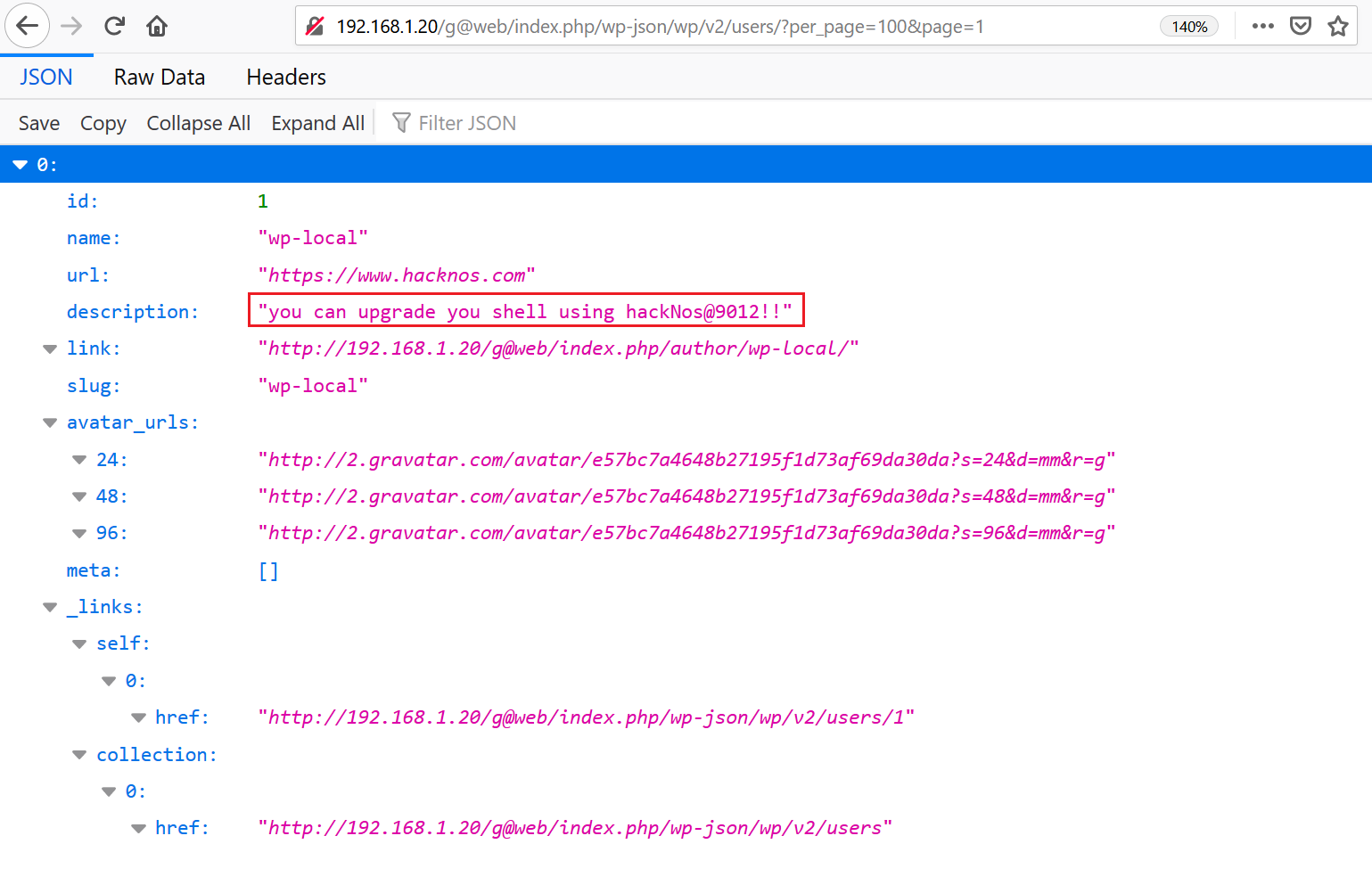Open the Headers tab

[x=286, y=78]
